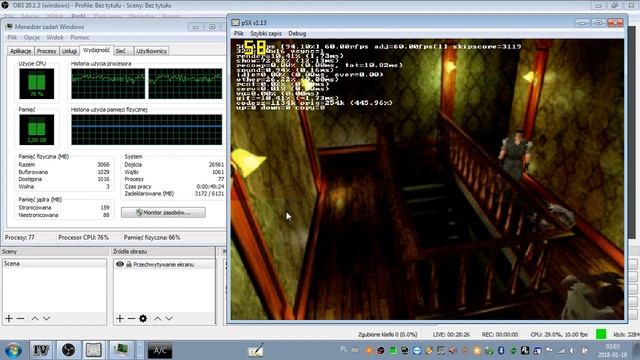Image resolution: width=640 pixels, height=360 pixels.
Task: Click 'Procesy: 77' in the status bar
Action: point(20,238)
